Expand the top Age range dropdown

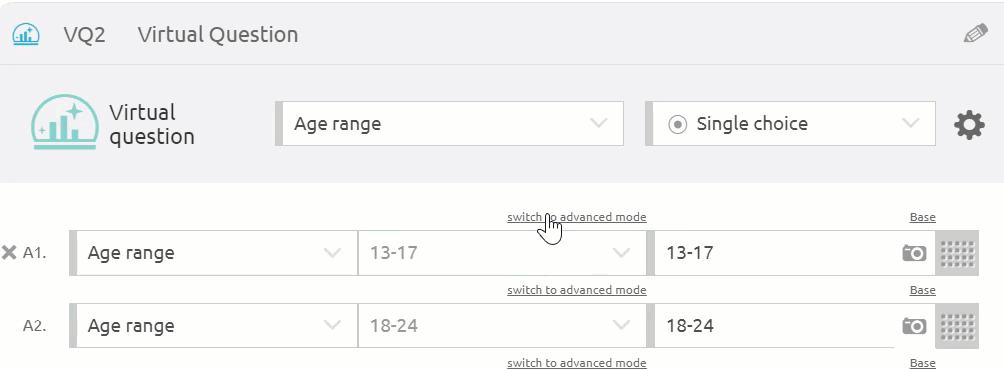coord(449,124)
